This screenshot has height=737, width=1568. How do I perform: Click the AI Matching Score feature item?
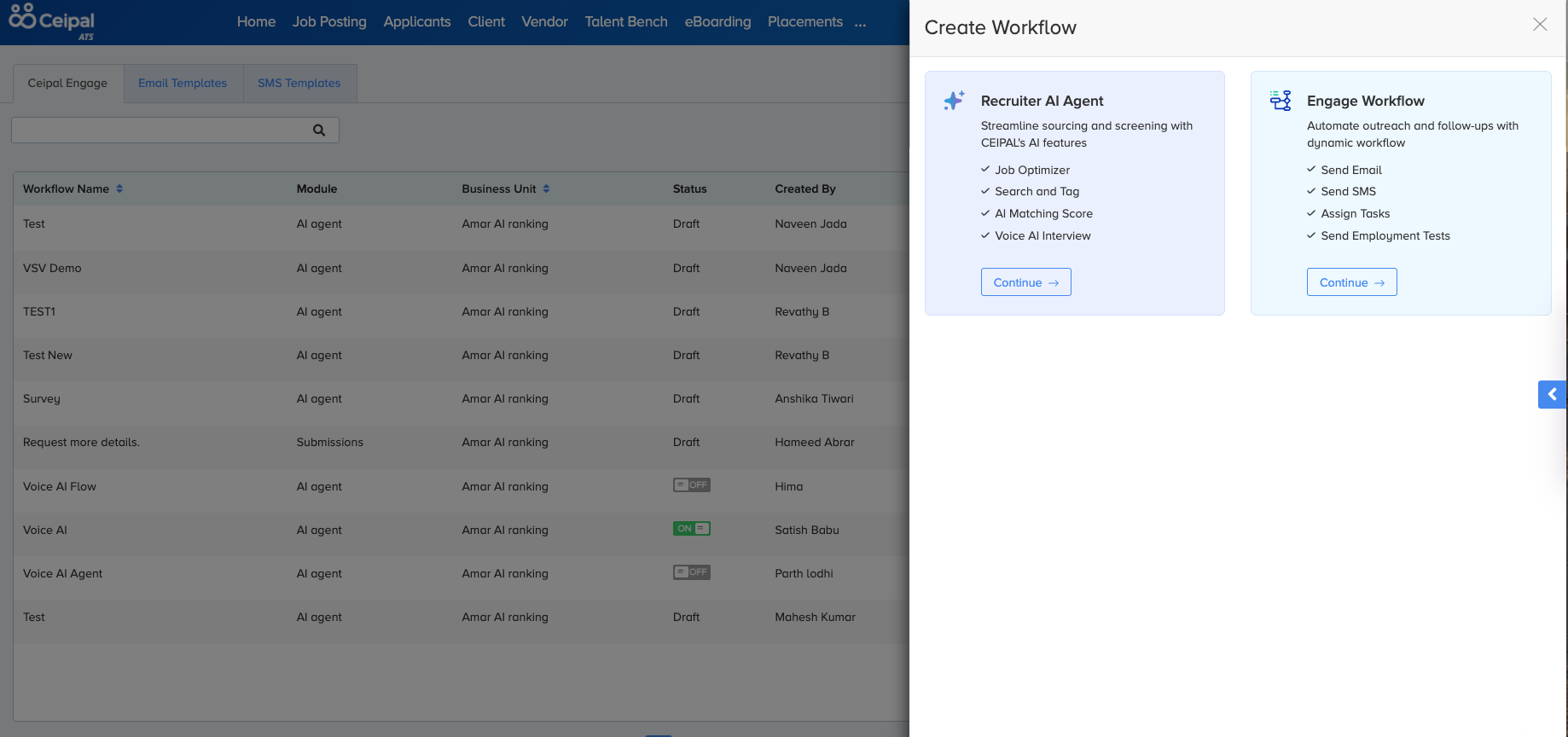(x=1043, y=213)
